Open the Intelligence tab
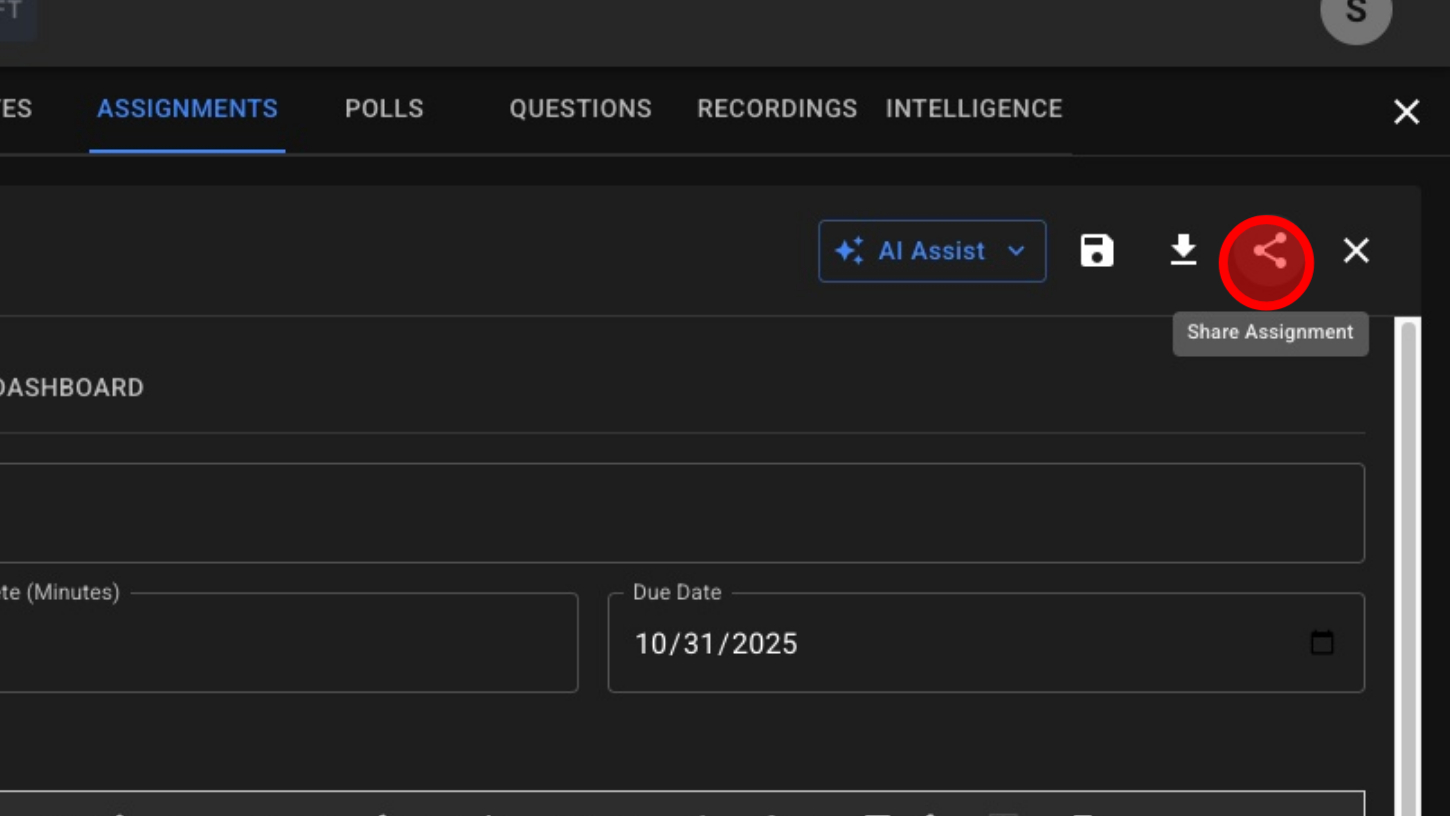1450x816 pixels. pyautogui.click(x=973, y=109)
